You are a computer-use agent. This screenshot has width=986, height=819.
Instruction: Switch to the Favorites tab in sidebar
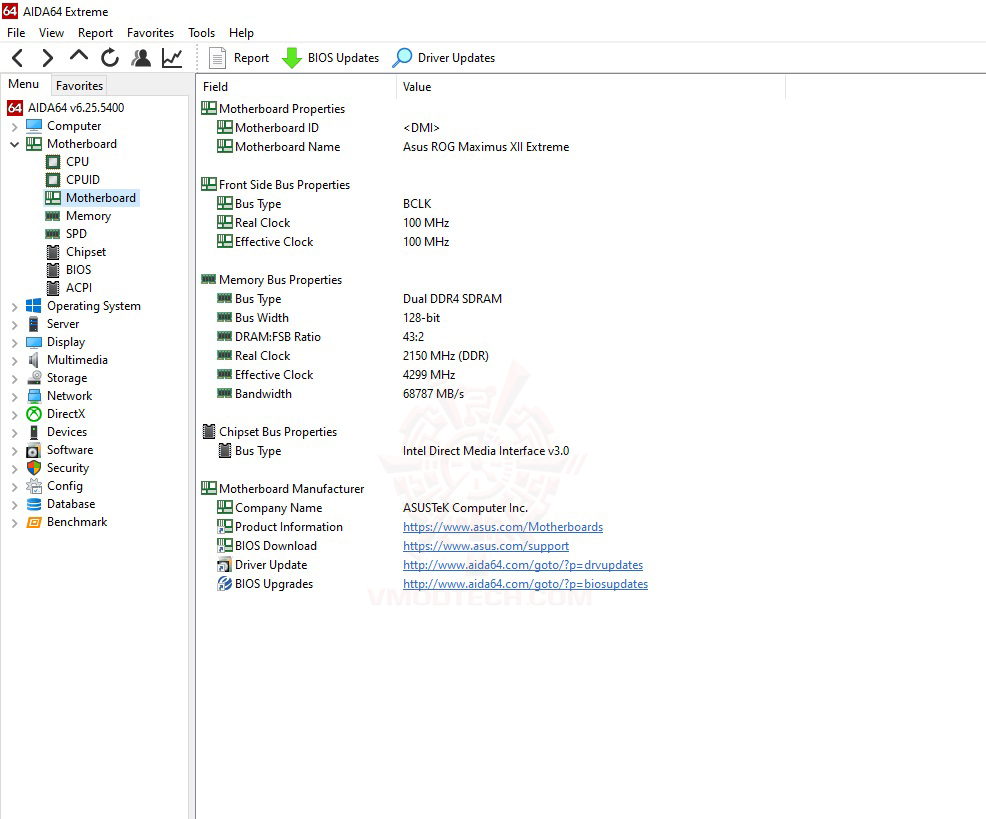point(79,86)
